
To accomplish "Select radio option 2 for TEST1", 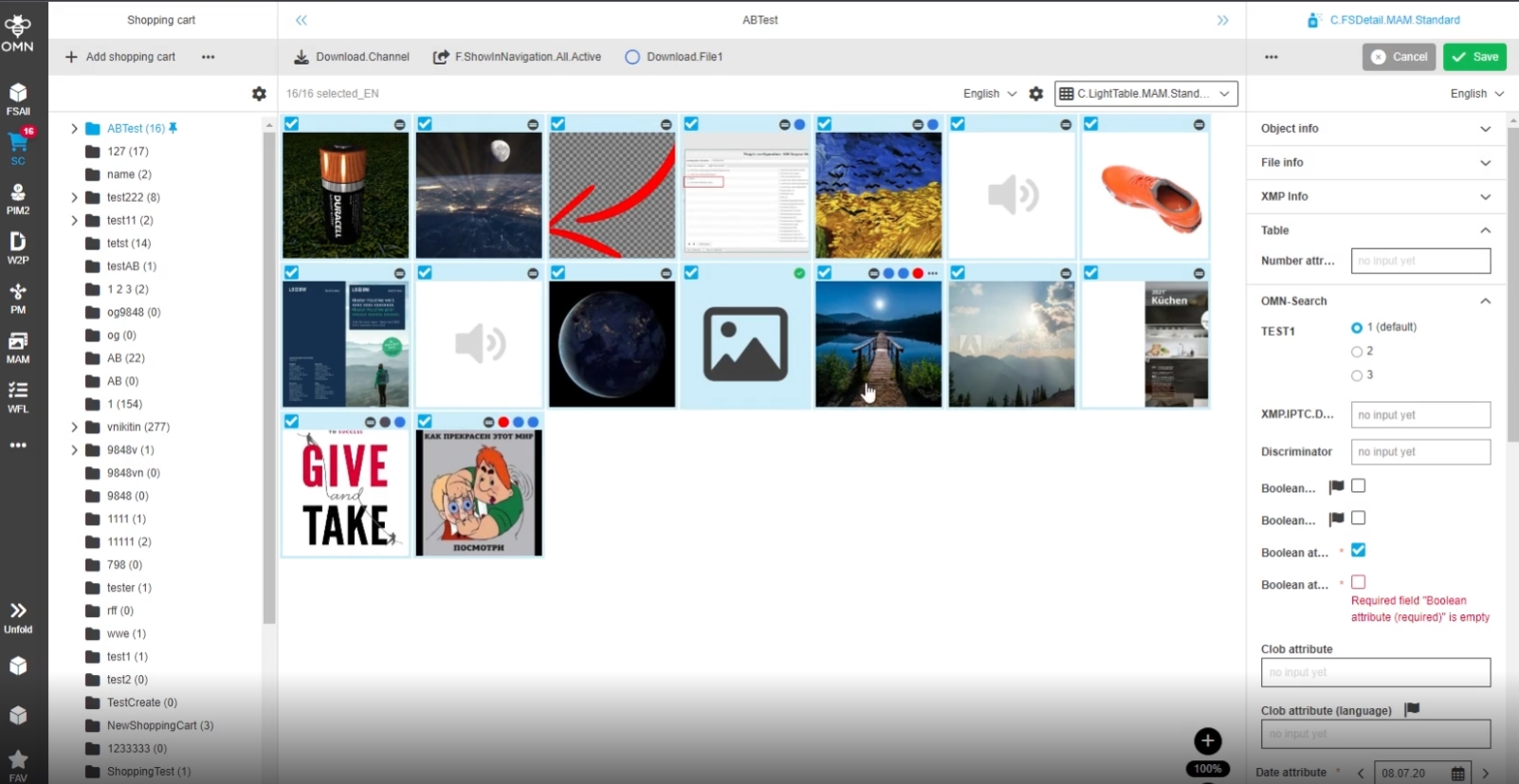I will 1357,352.
